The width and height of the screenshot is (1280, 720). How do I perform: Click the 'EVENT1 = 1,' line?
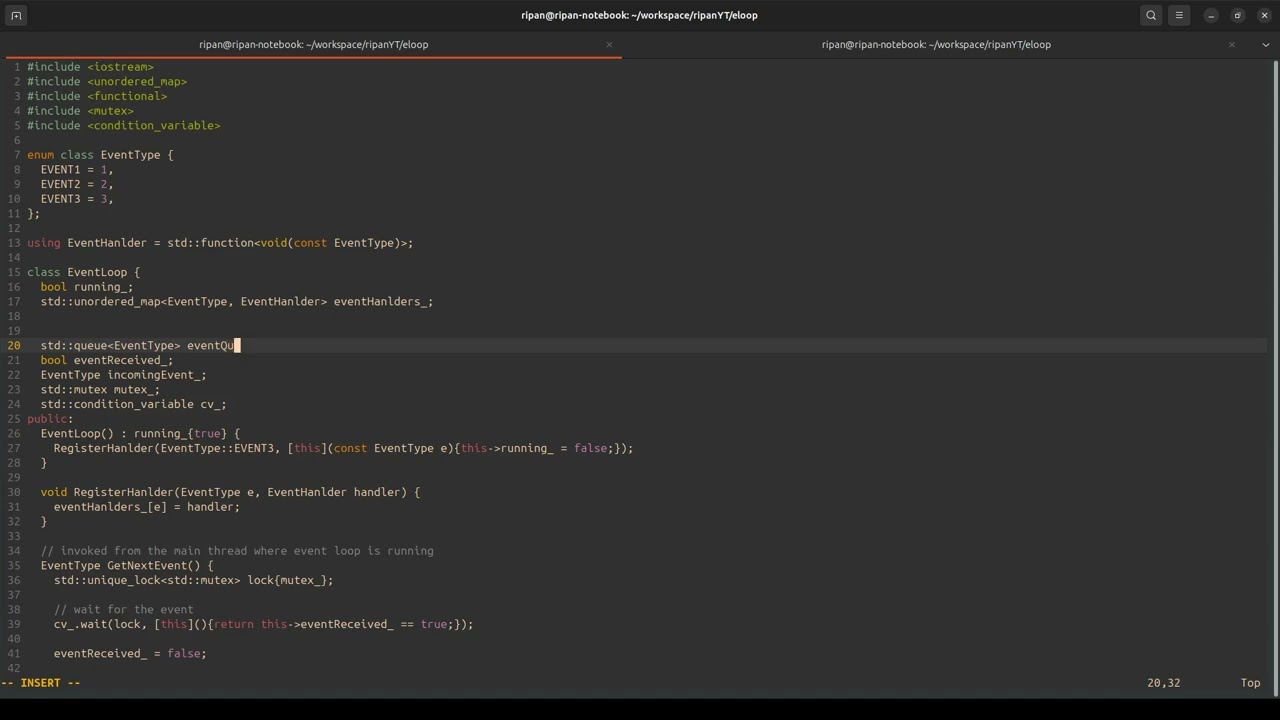[x=77, y=170]
